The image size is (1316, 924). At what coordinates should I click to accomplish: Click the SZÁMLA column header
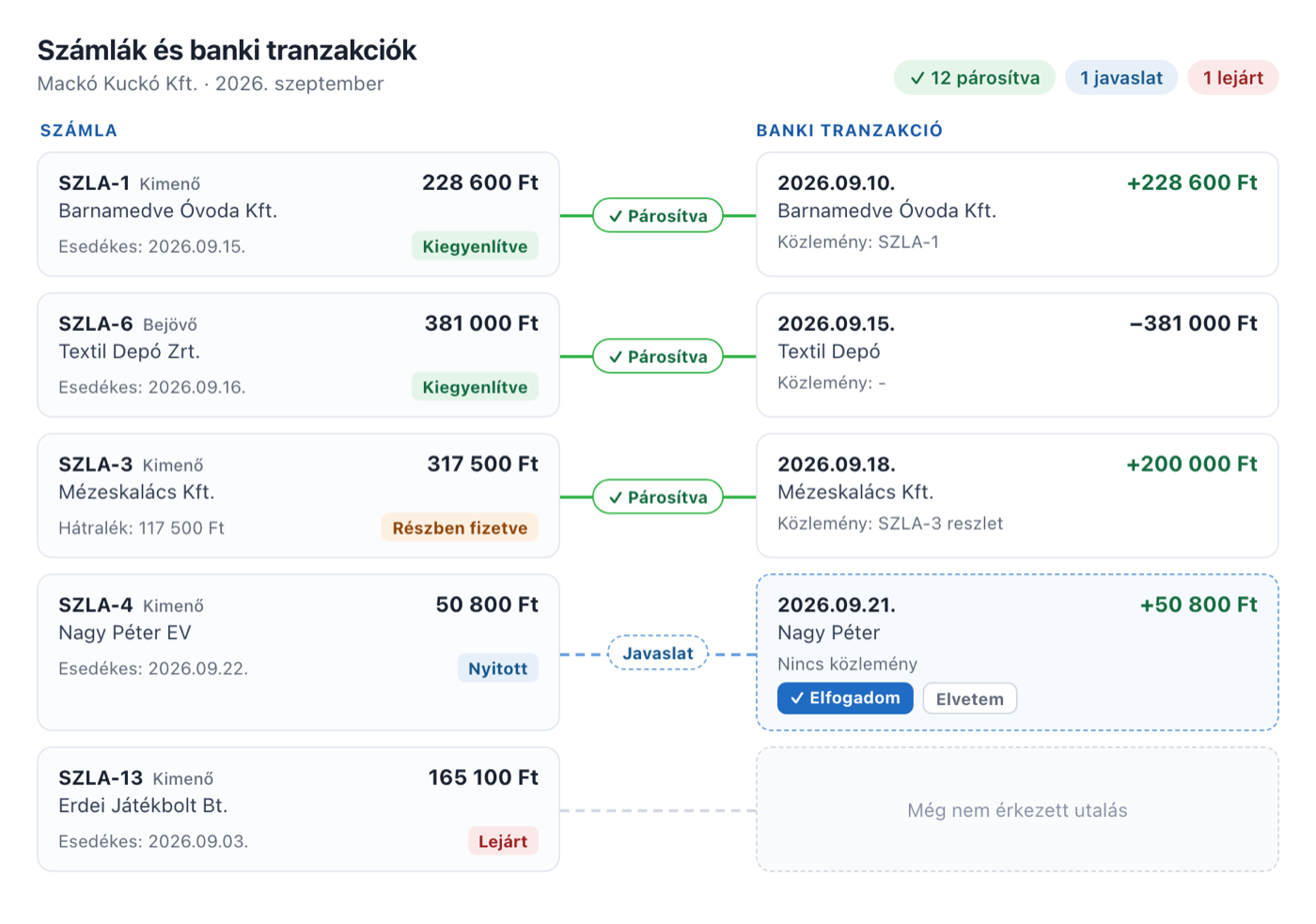79,131
